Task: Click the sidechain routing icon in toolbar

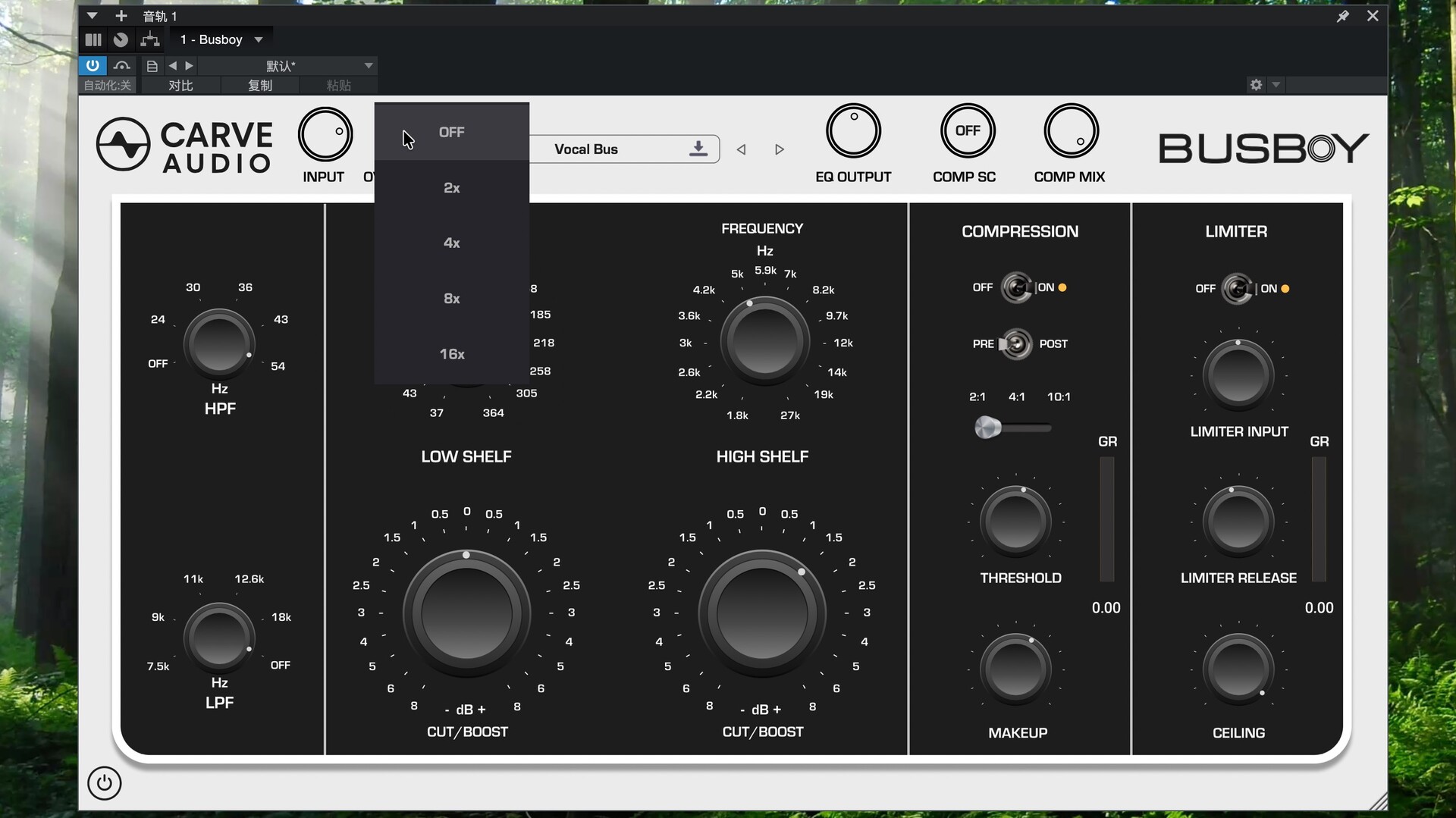Action: 150,39
